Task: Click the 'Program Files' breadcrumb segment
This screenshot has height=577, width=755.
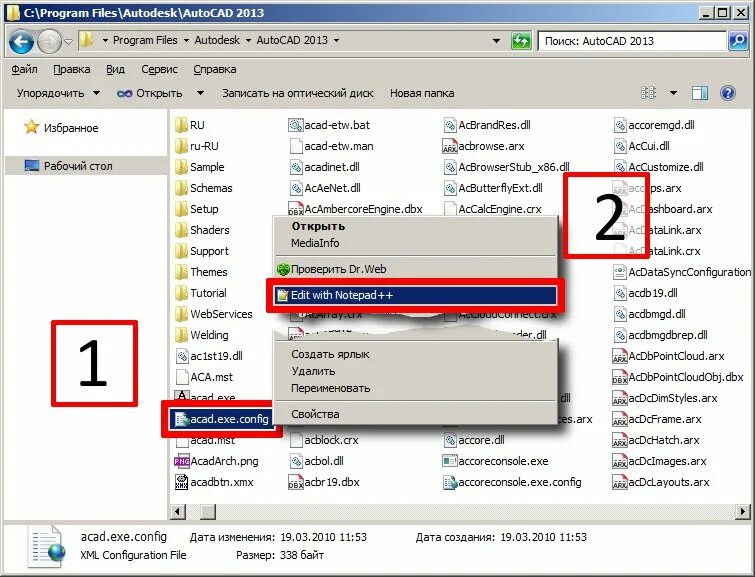Action: click(145, 40)
